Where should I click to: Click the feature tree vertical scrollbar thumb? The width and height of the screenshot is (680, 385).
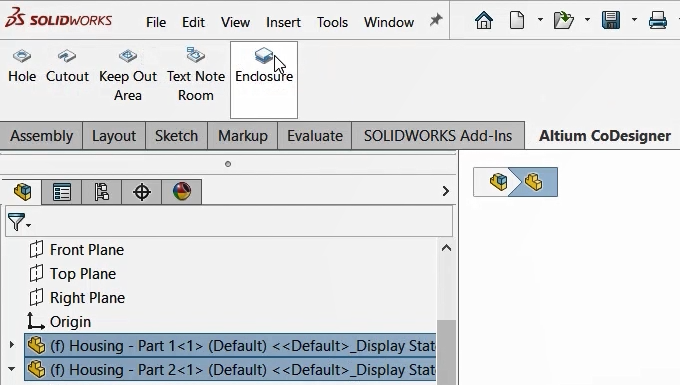[x=446, y=352]
